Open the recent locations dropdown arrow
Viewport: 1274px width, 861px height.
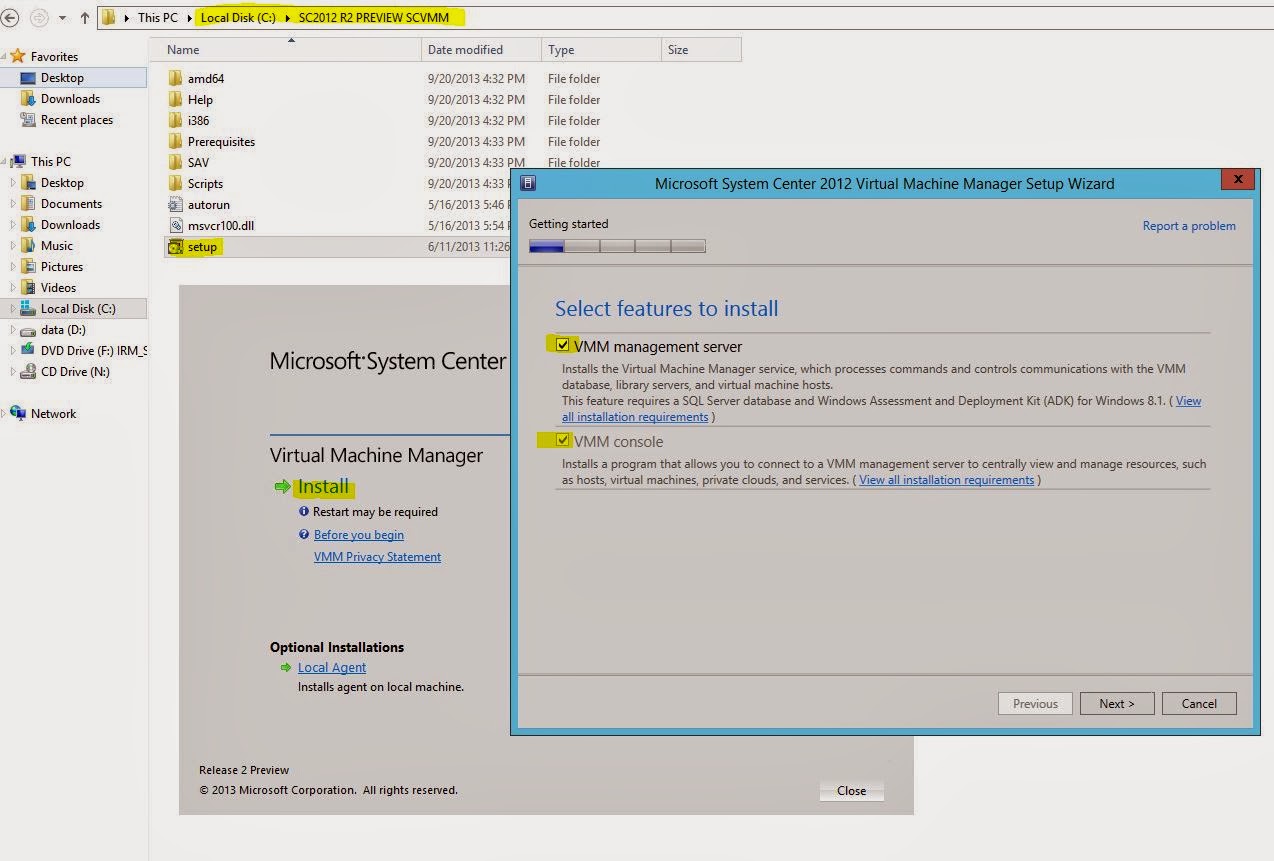pos(61,18)
